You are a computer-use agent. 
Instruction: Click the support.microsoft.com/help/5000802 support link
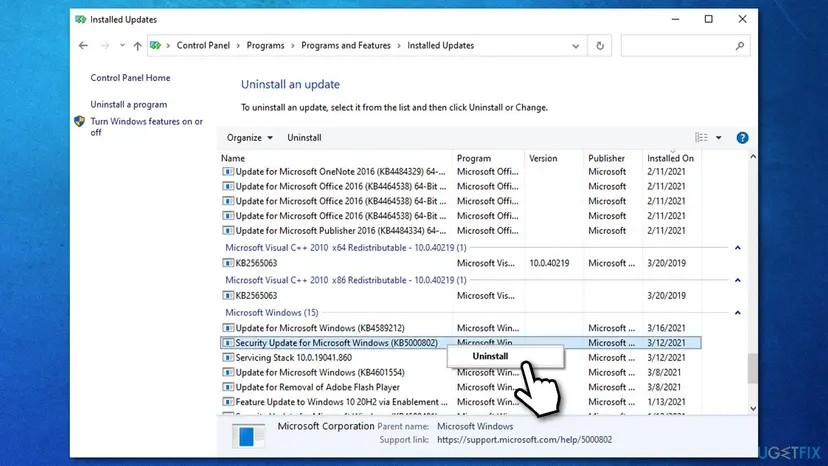[524, 440]
